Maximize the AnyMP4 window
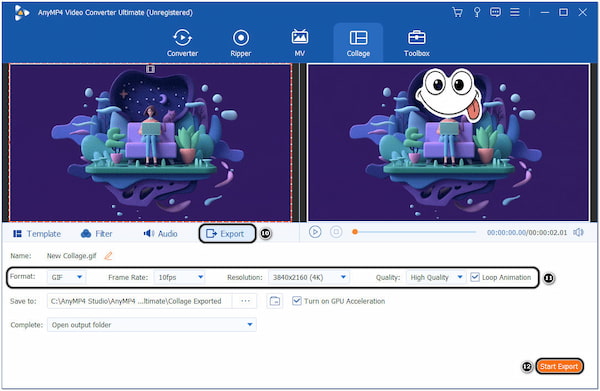The width and height of the screenshot is (600, 391). pos(563,13)
